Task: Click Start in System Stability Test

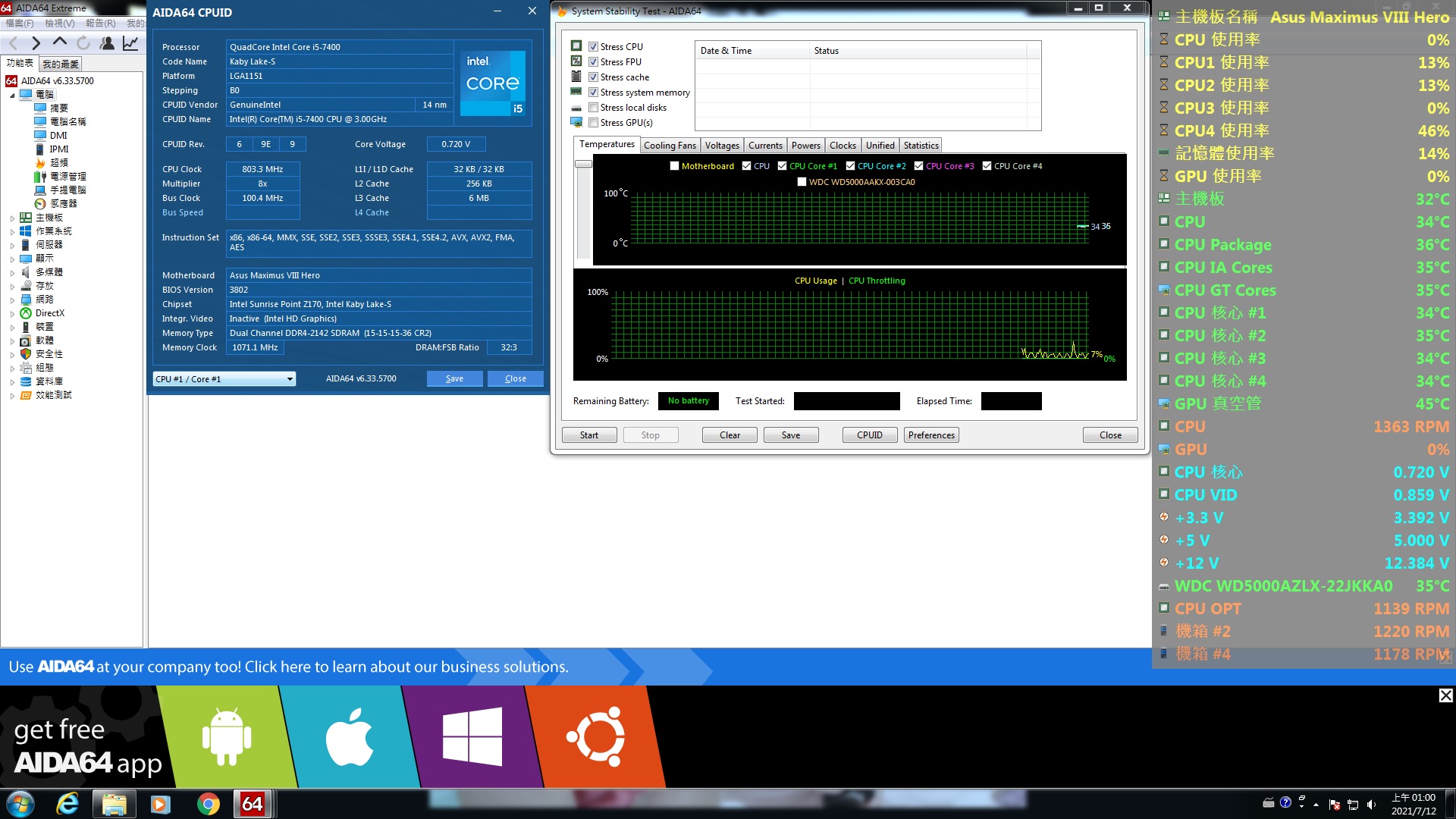Action: (589, 435)
